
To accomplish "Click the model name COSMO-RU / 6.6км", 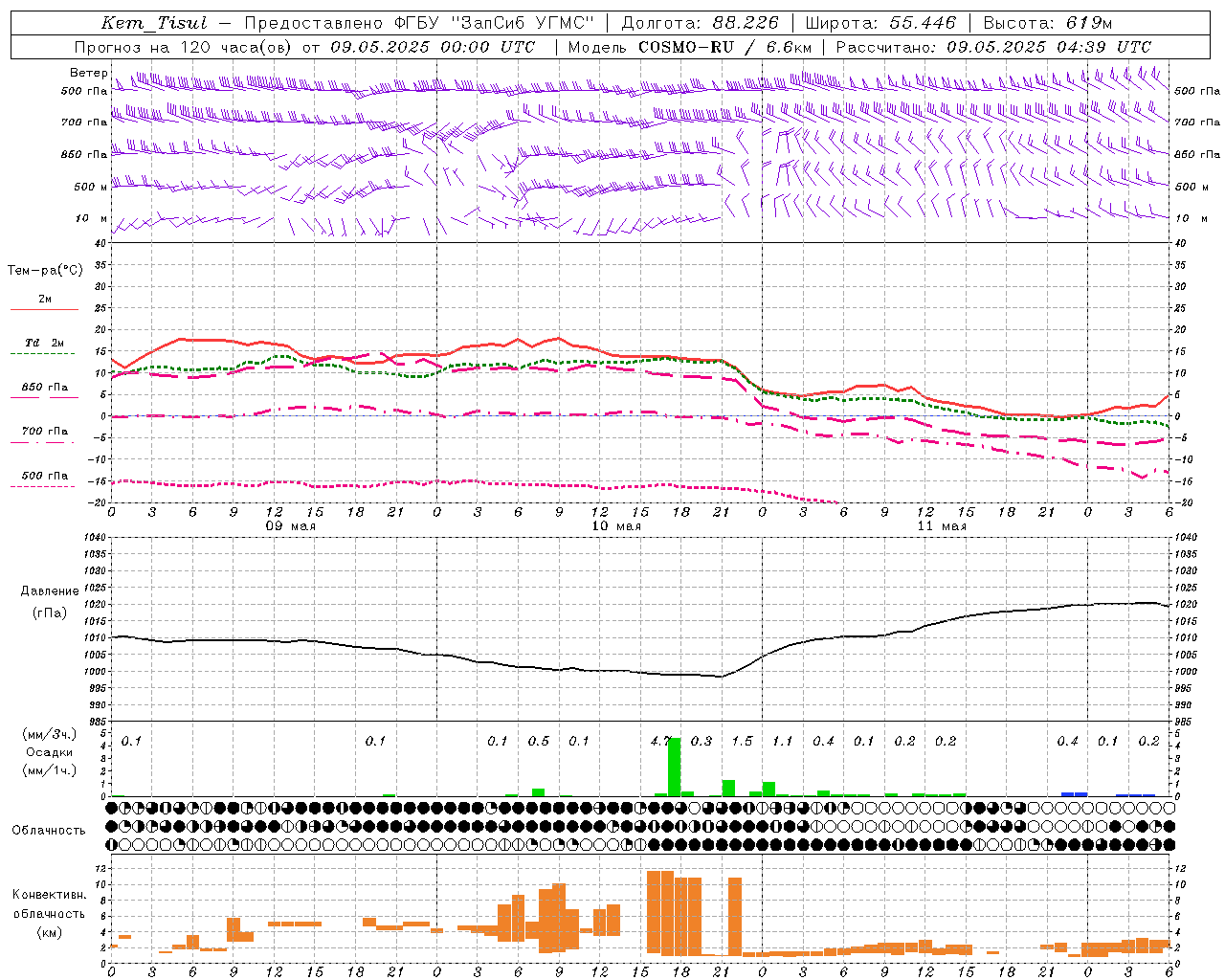I will (x=724, y=47).
